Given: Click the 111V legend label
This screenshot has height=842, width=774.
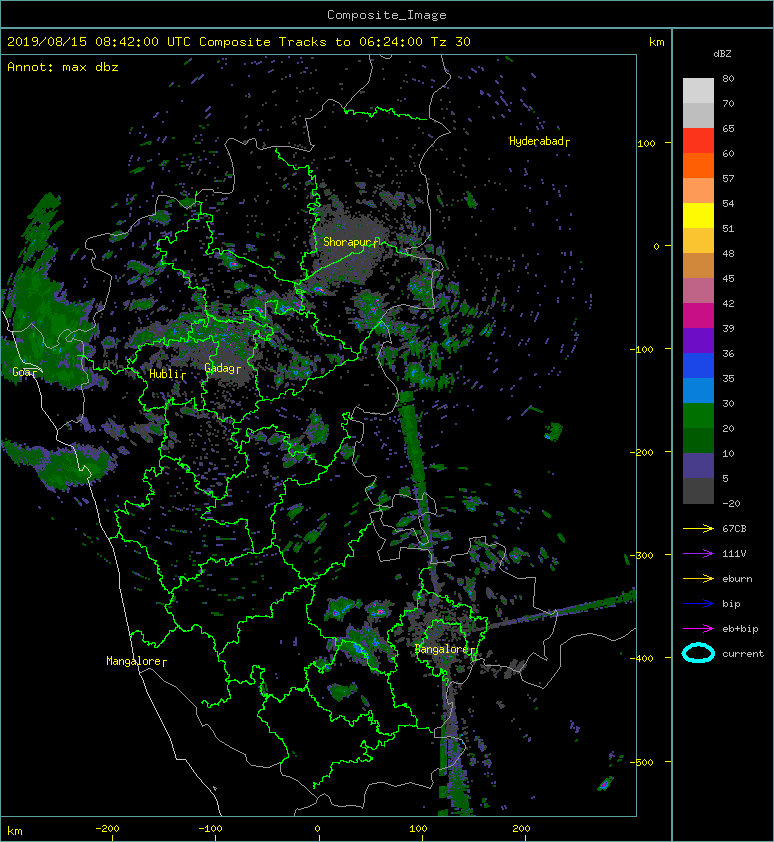Looking at the screenshot, I should [x=734, y=554].
